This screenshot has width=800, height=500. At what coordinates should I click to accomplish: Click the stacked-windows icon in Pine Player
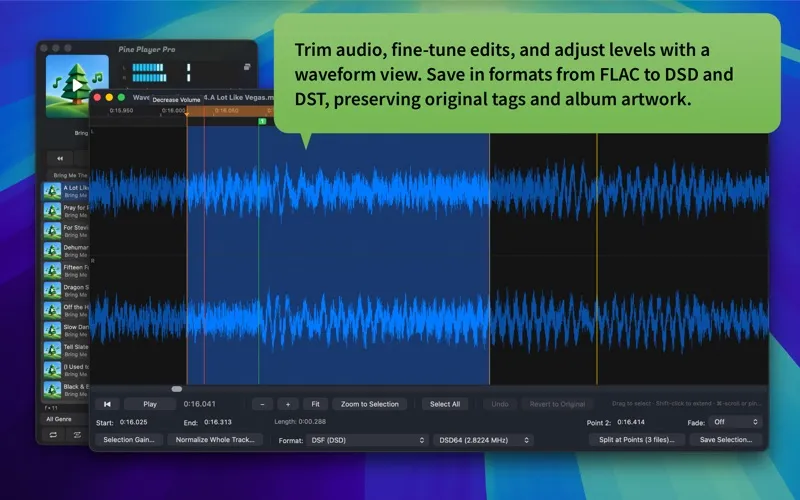tap(247, 67)
